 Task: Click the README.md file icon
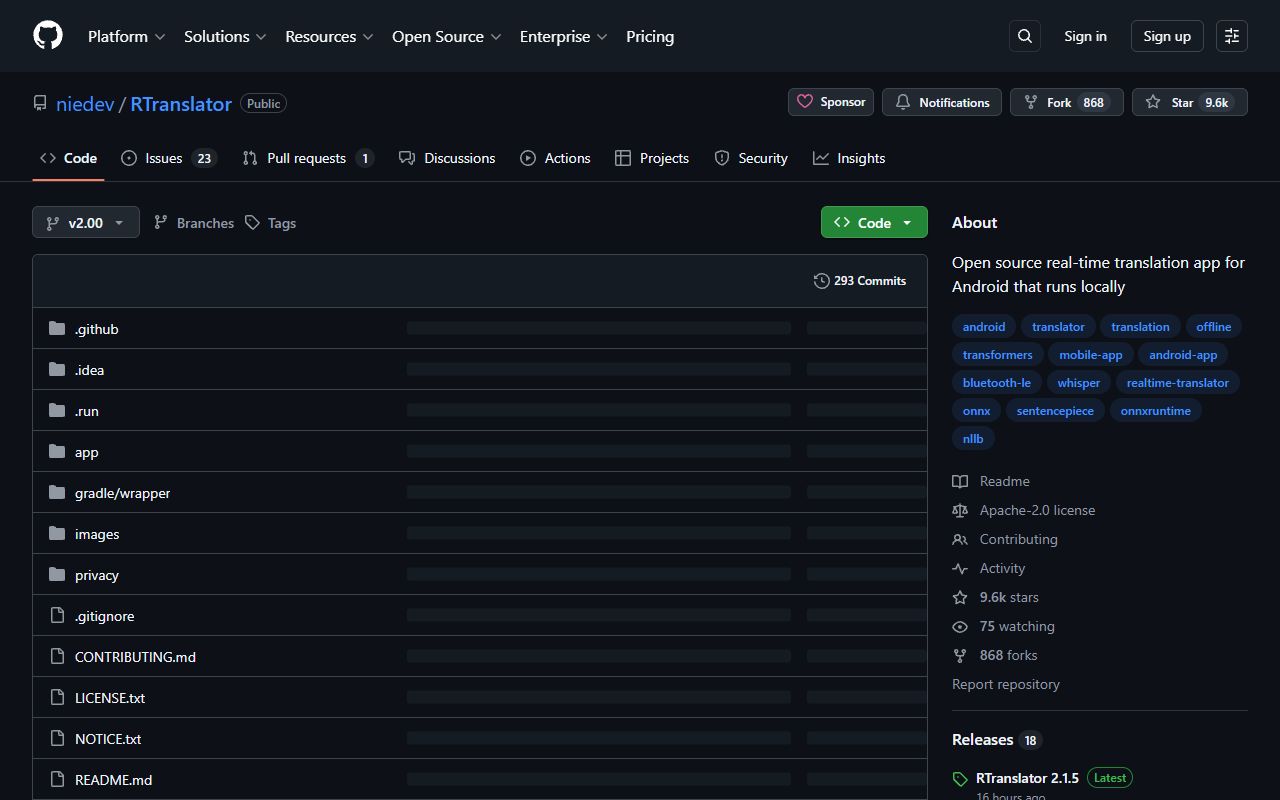pyautogui.click(x=57, y=779)
